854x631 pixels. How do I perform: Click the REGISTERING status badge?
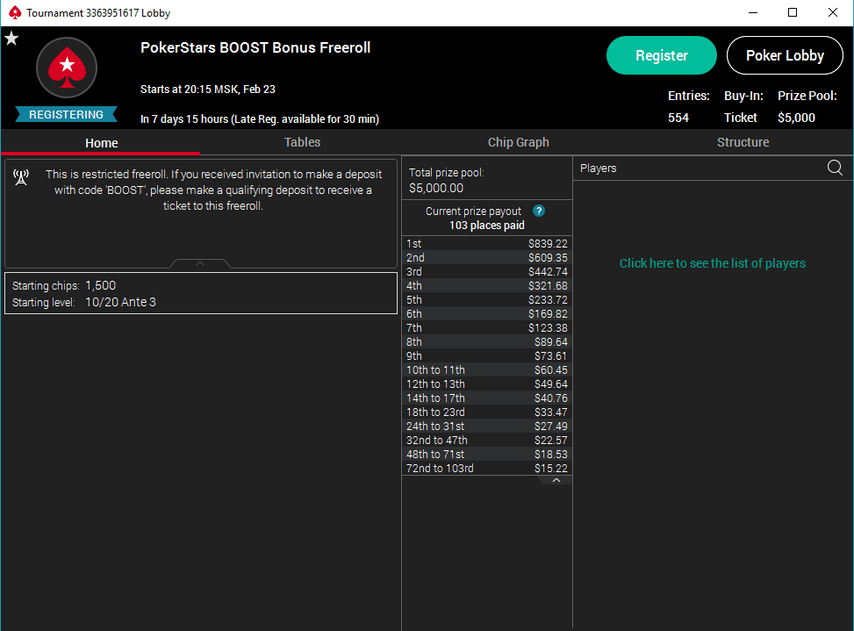click(x=66, y=115)
